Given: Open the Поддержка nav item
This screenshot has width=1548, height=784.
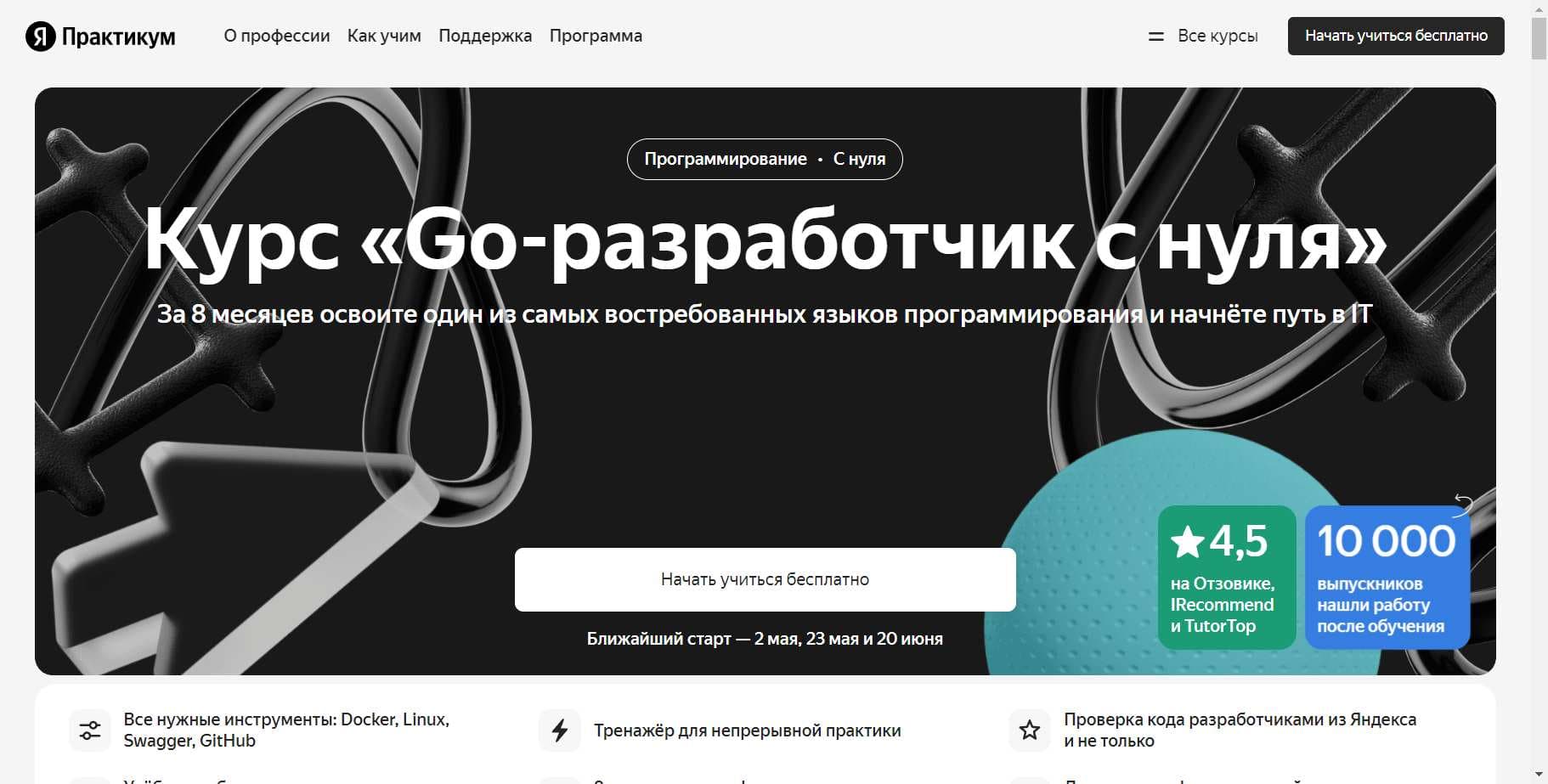Looking at the screenshot, I should (485, 36).
